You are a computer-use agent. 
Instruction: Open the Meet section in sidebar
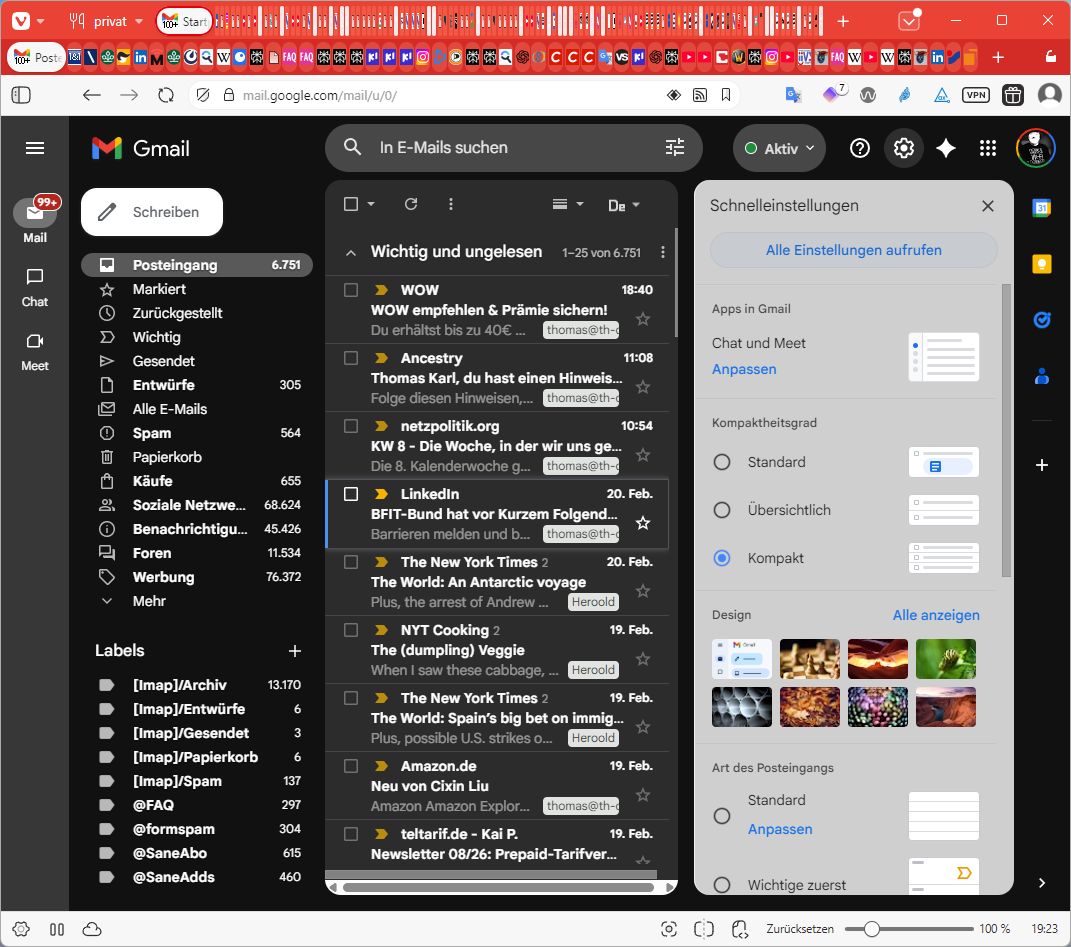[35, 351]
